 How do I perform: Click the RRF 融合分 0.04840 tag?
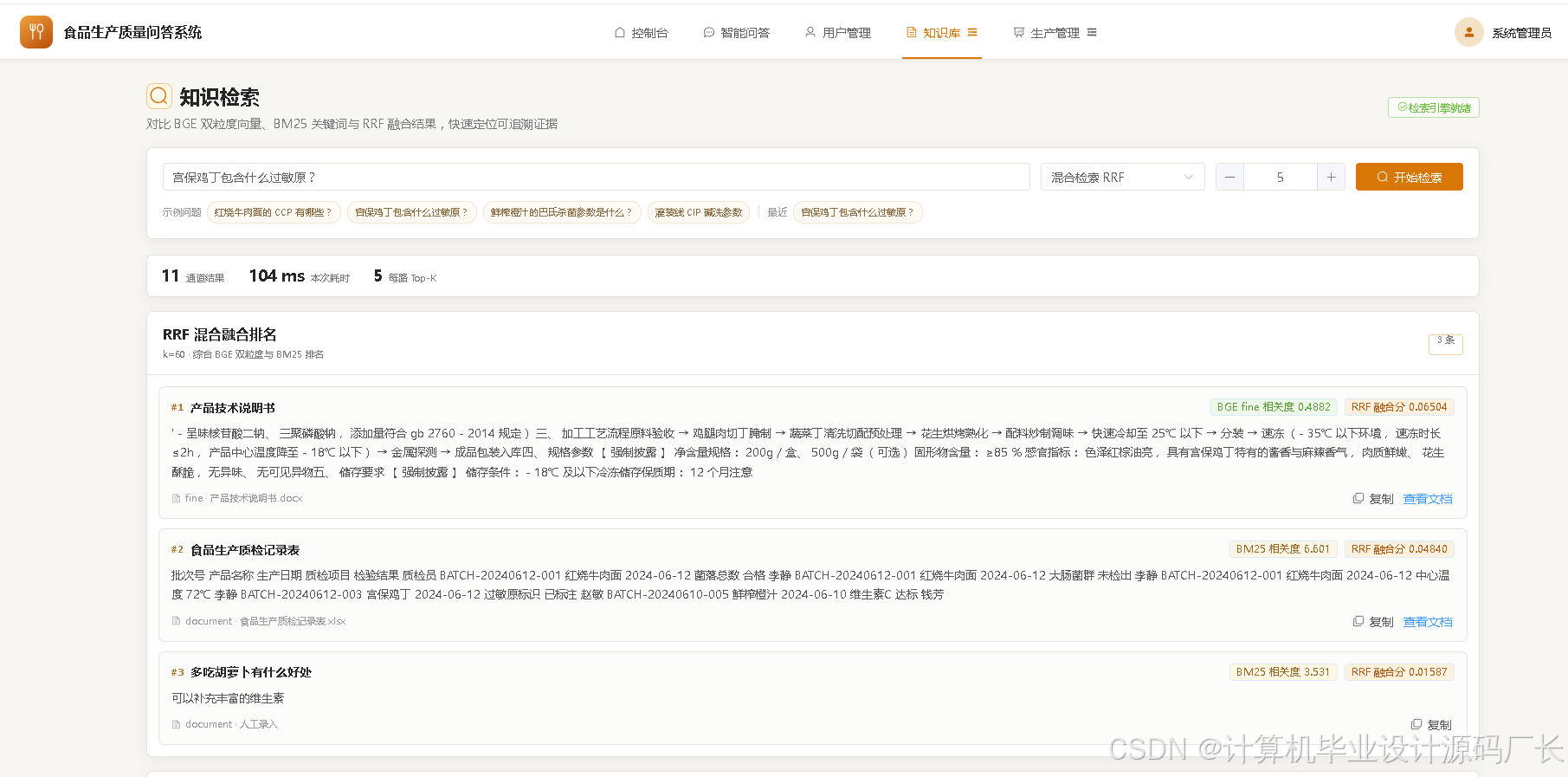1399,549
